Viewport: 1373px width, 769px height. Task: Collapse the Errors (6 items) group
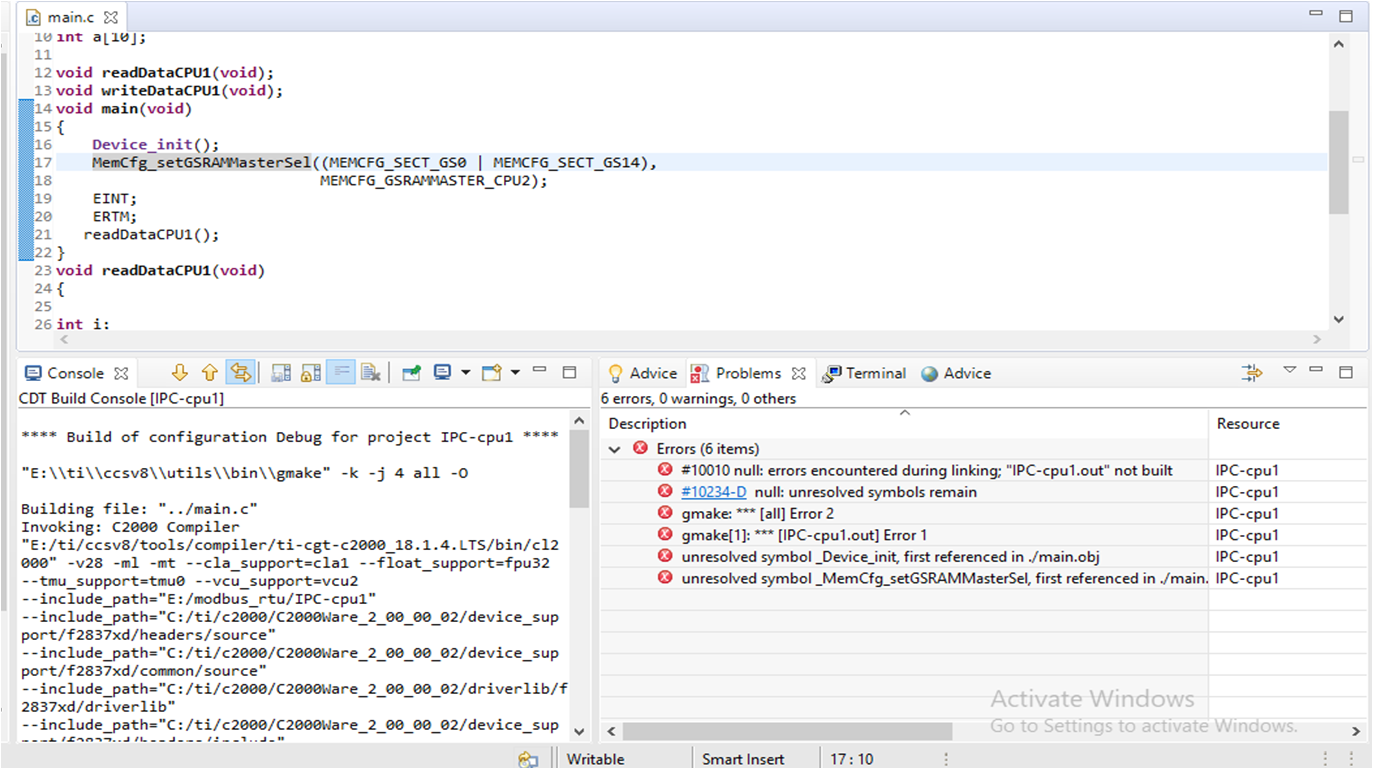tap(615, 449)
